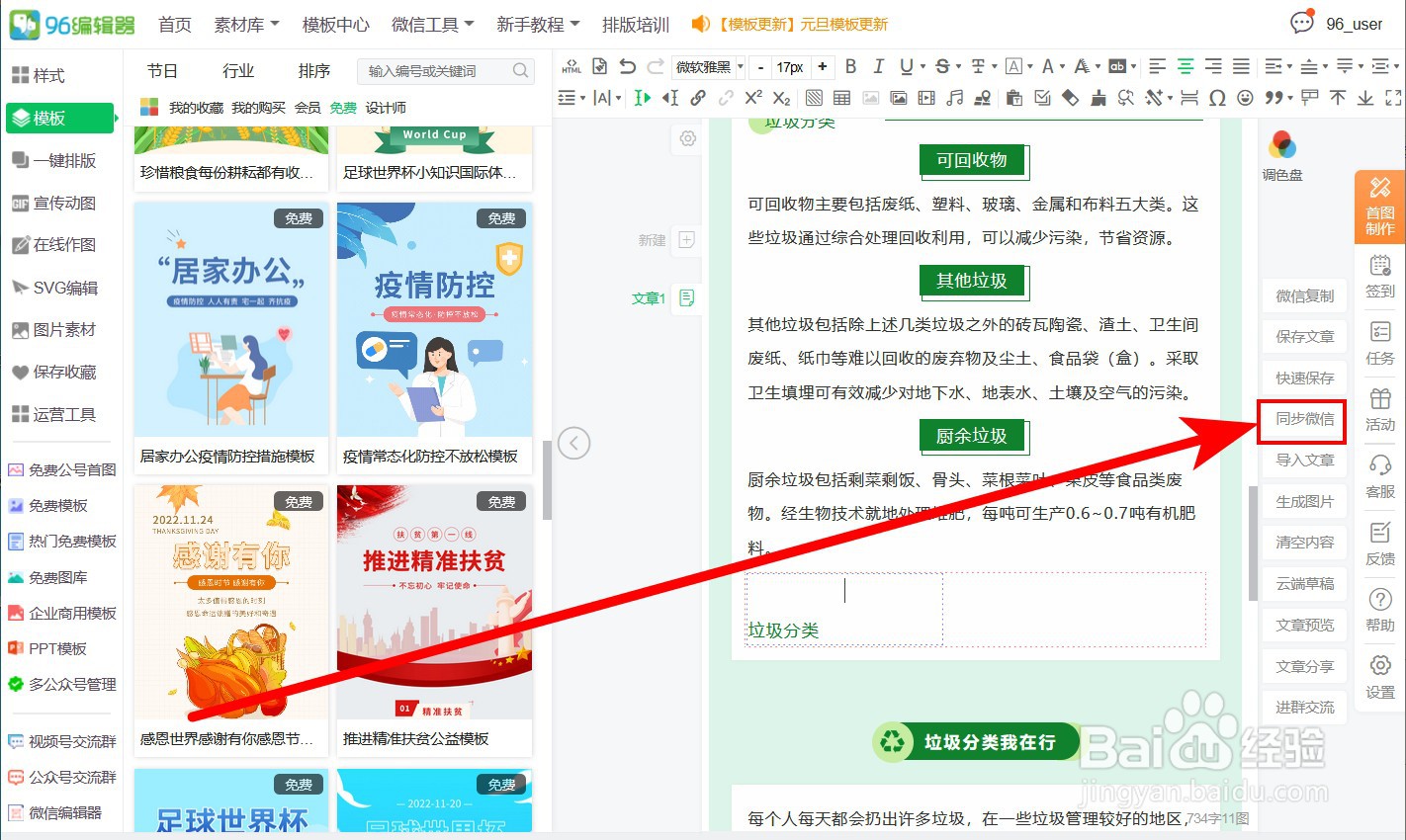
Task: Collapse the template panel with arrow
Action: (x=574, y=443)
